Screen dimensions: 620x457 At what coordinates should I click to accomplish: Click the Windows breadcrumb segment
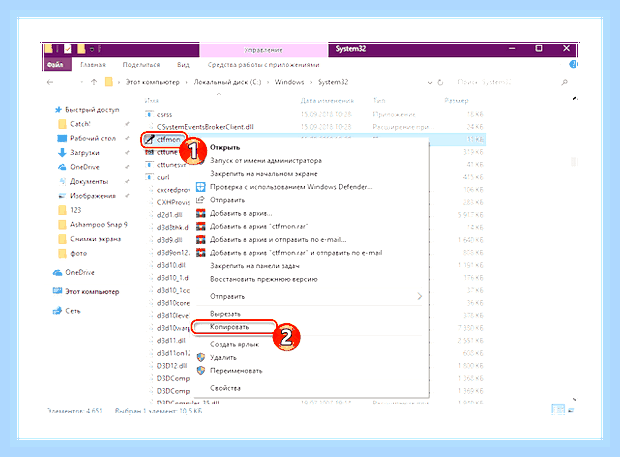click(x=289, y=82)
